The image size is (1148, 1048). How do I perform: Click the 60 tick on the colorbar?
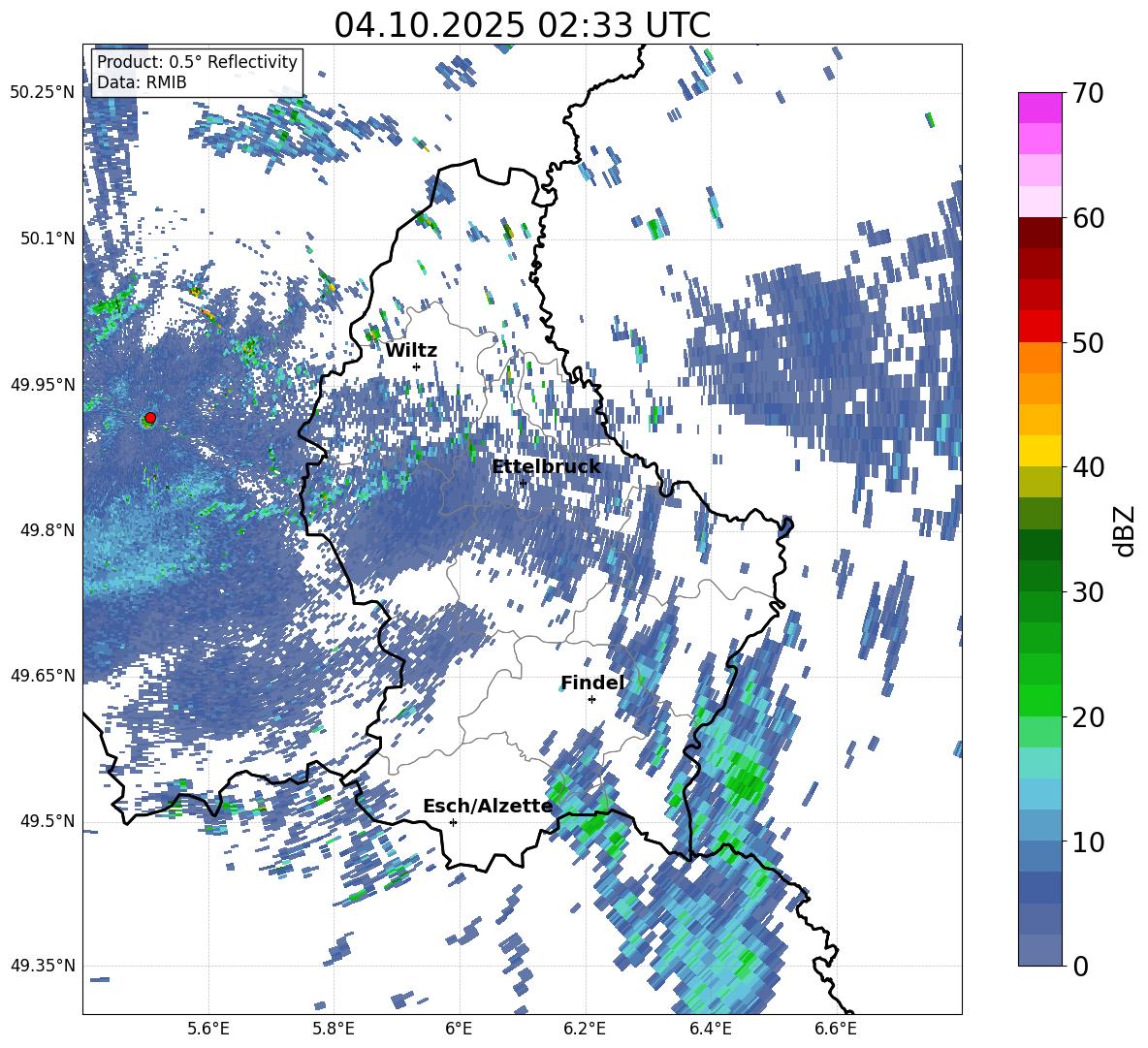[x=1087, y=218]
